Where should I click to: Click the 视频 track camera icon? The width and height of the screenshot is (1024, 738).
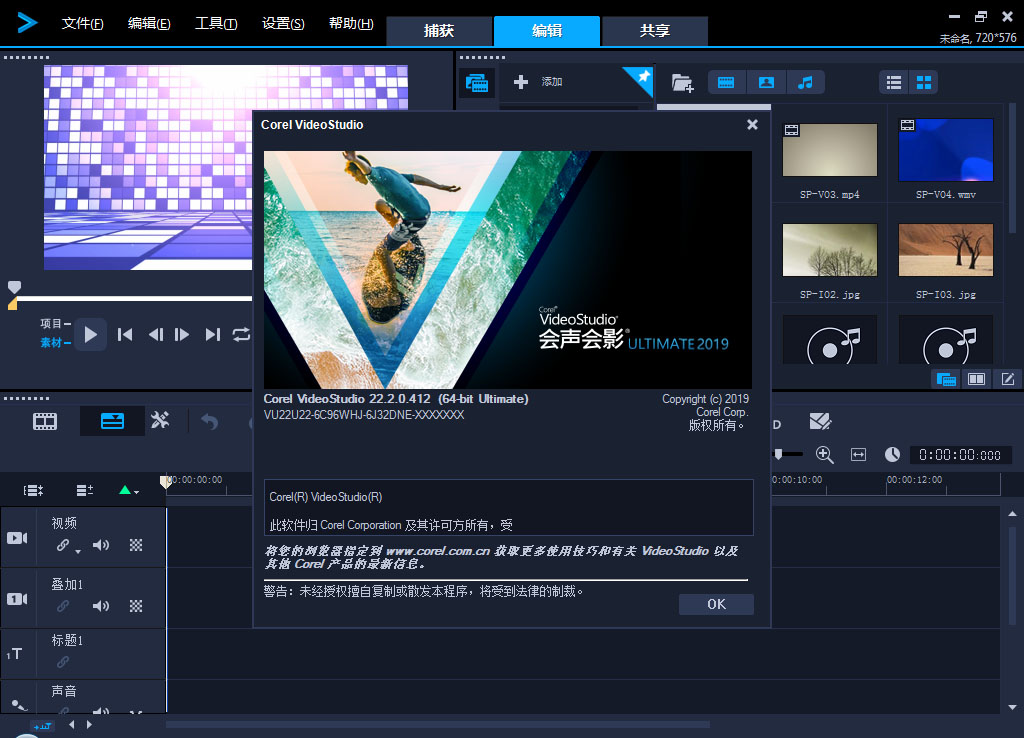tap(17, 538)
